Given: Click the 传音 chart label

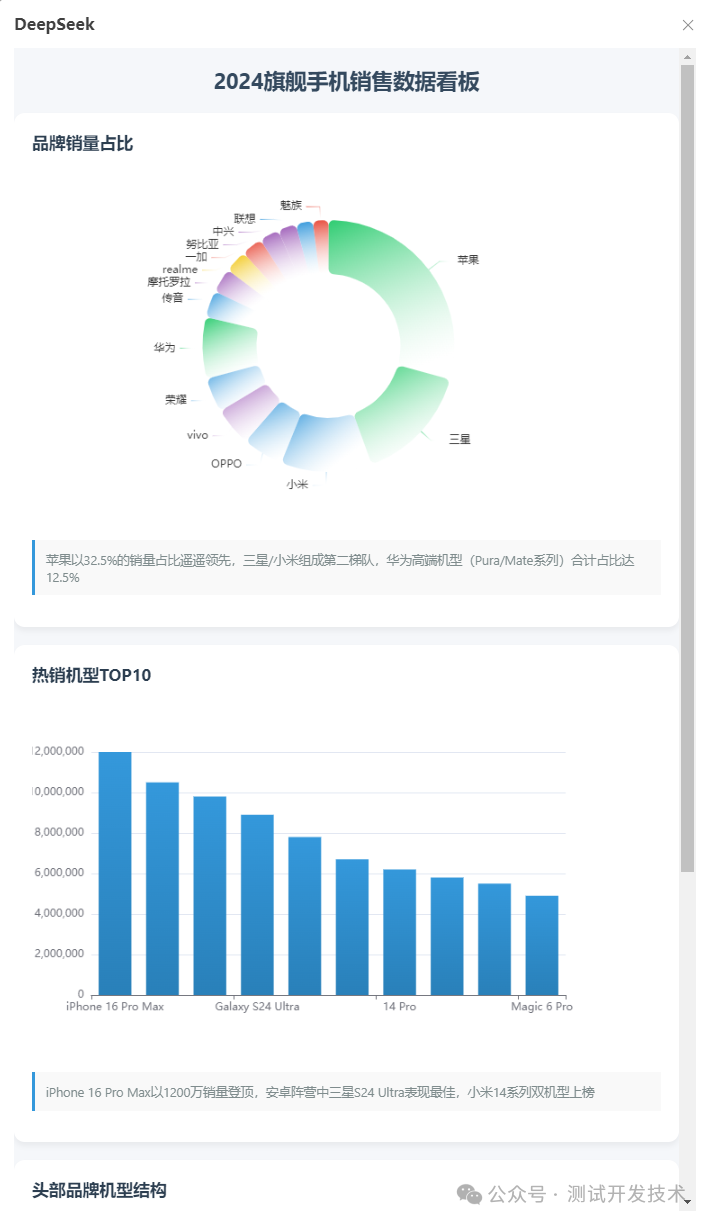Looking at the screenshot, I should (172, 298).
